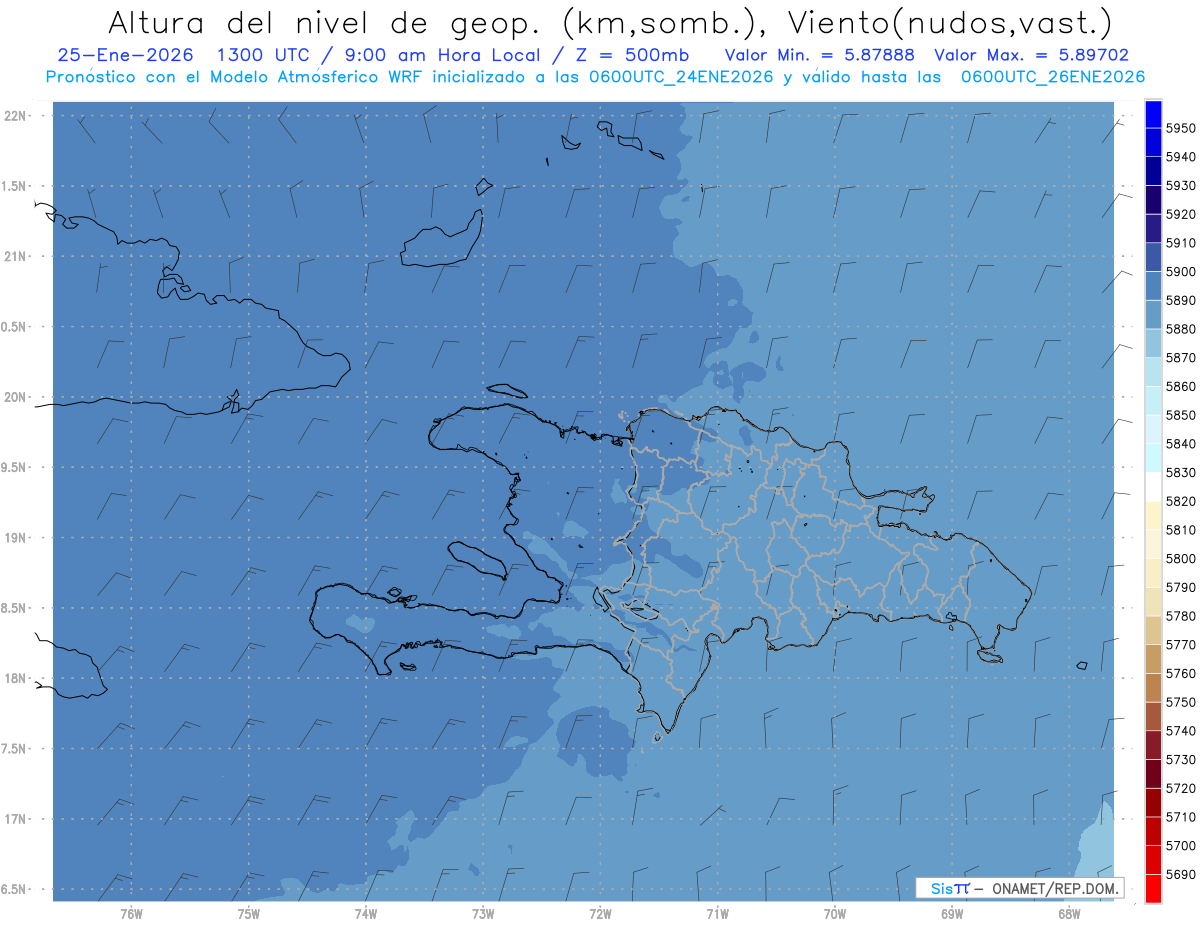Click the 'Valor Max. = 5.89702' readout
Screen dimensions: 1200x927
click(1031, 56)
